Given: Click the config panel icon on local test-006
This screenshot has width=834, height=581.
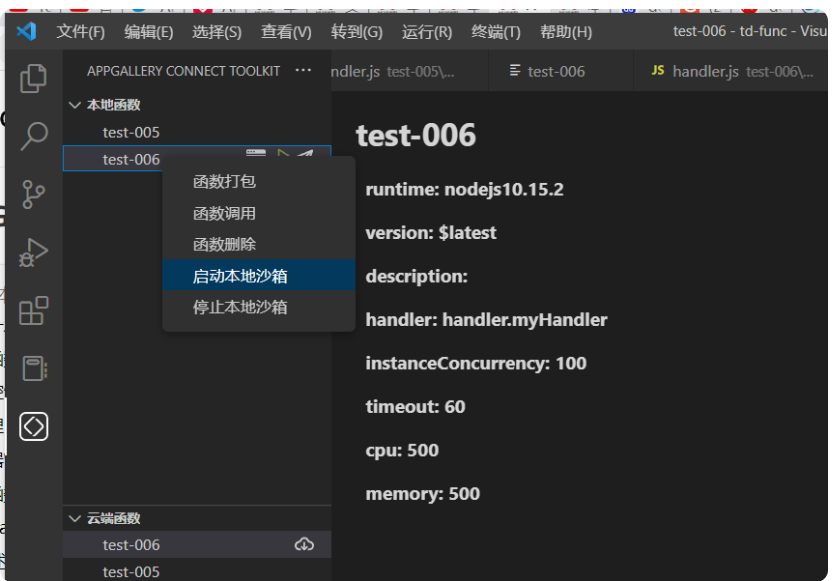Looking at the screenshot, I should pos(256,153).
